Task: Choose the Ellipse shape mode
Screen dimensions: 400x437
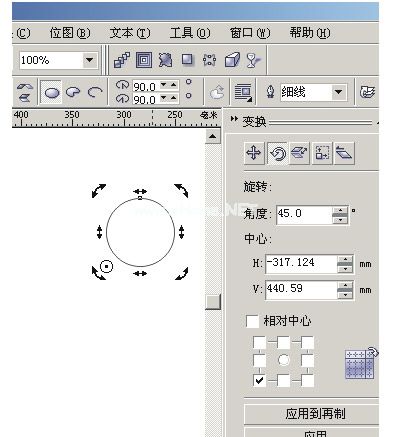Action: pos(52,92)
